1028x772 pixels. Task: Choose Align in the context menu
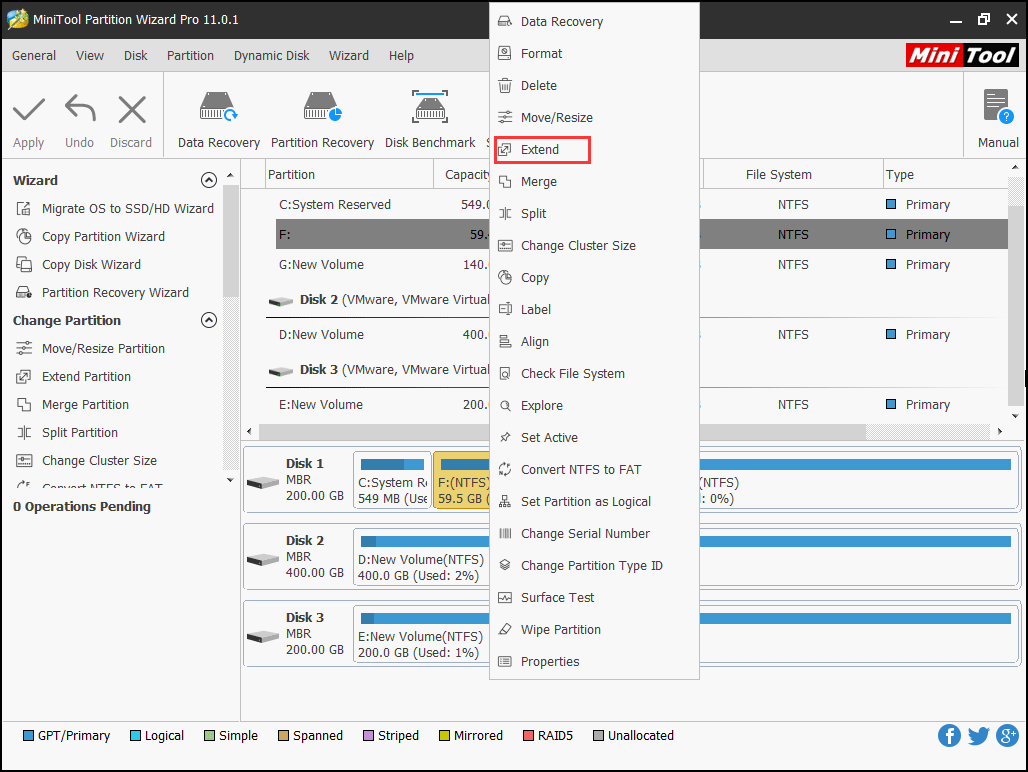(594, 341)
